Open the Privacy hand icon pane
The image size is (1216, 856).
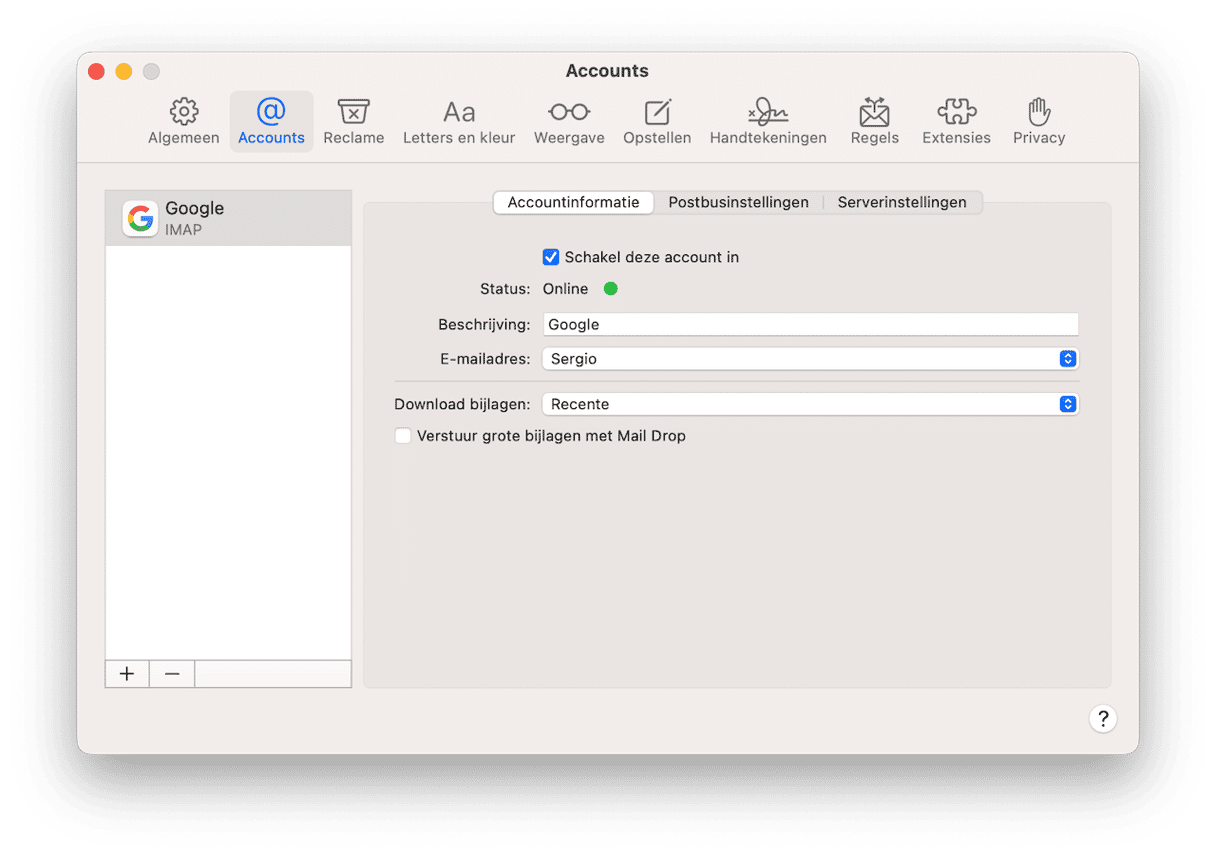[1039, 122]
